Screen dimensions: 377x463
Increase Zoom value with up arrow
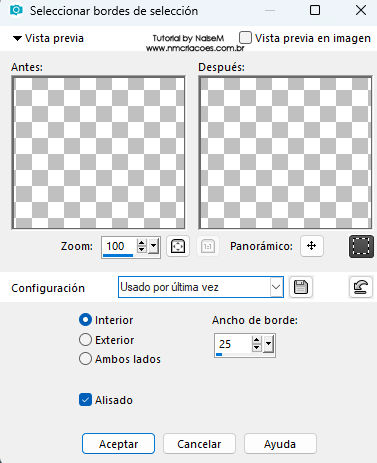142,243
